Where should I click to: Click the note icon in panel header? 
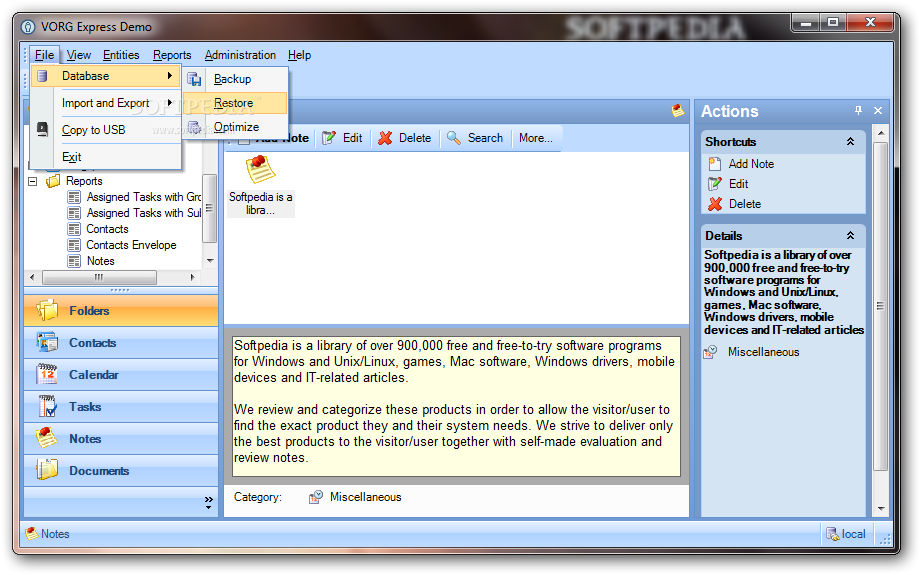pos(677,110)
